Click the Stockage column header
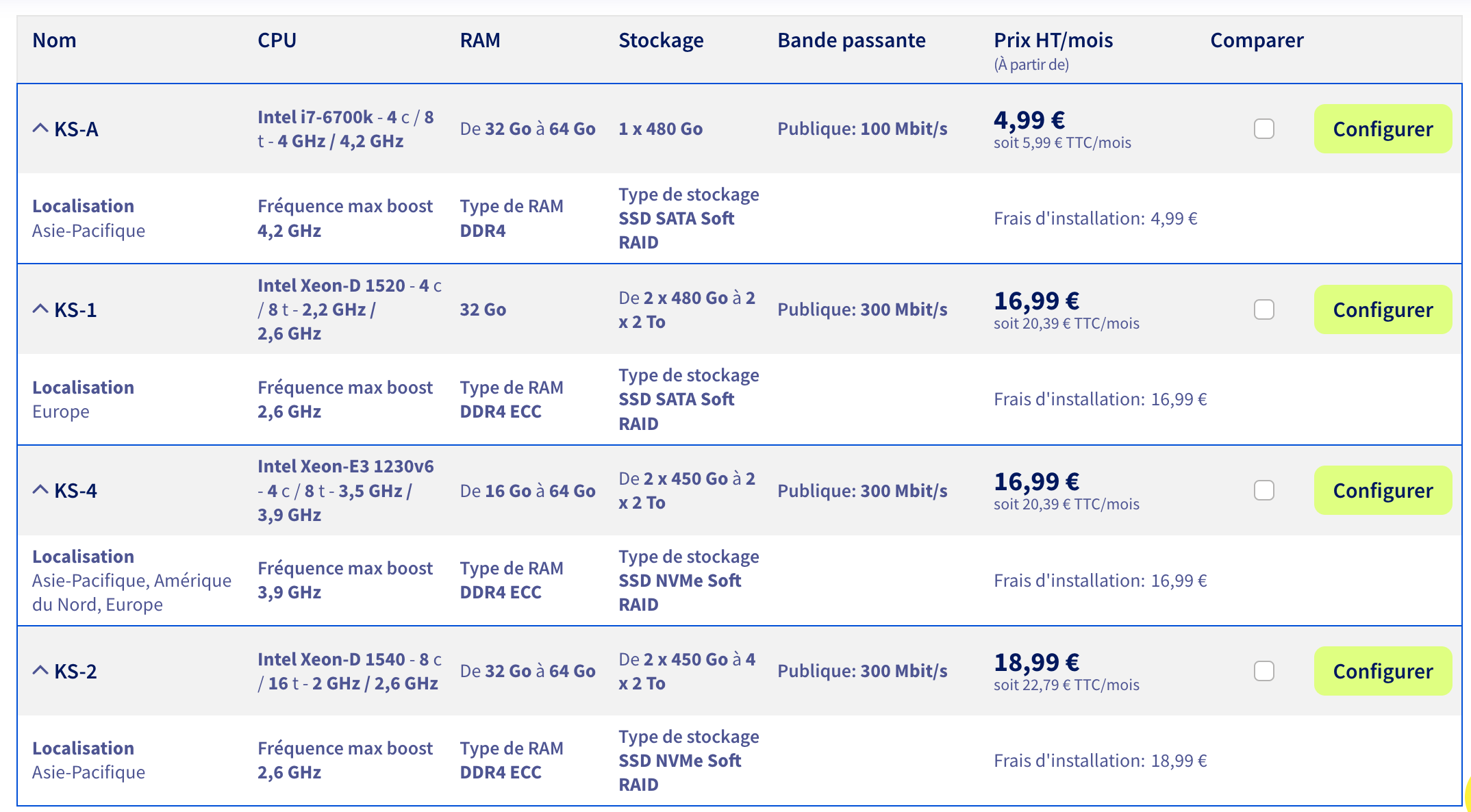Screen dimensions: 1471x812 661,40
